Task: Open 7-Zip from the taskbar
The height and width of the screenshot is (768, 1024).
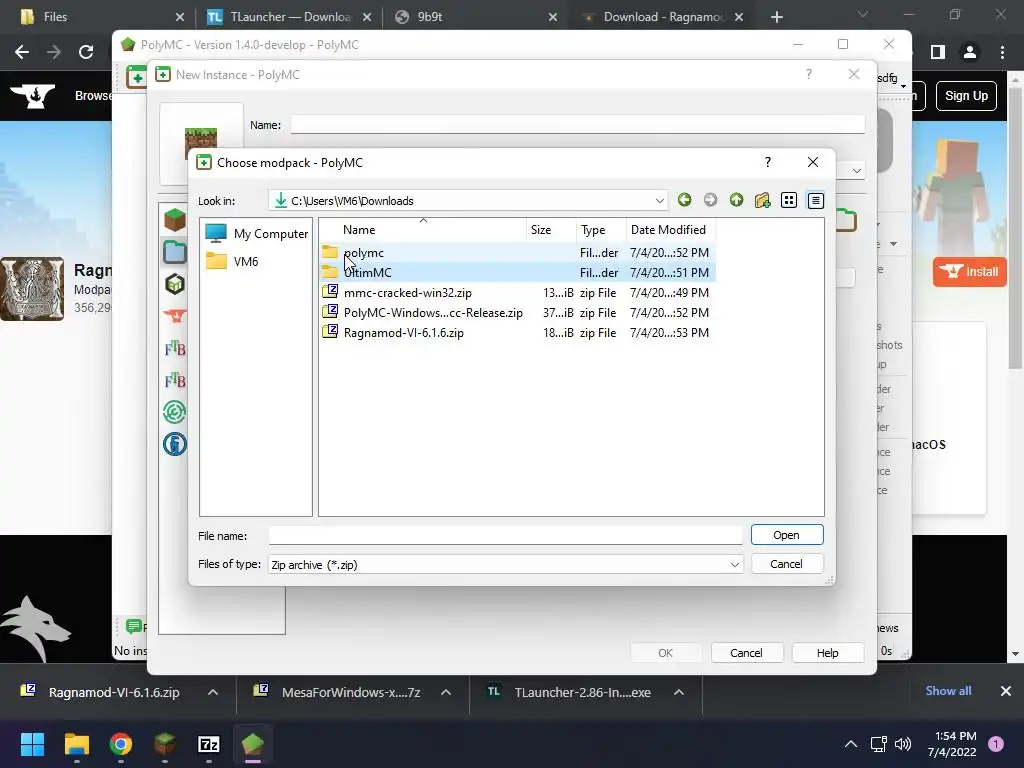Action: [x=208, y=744]
